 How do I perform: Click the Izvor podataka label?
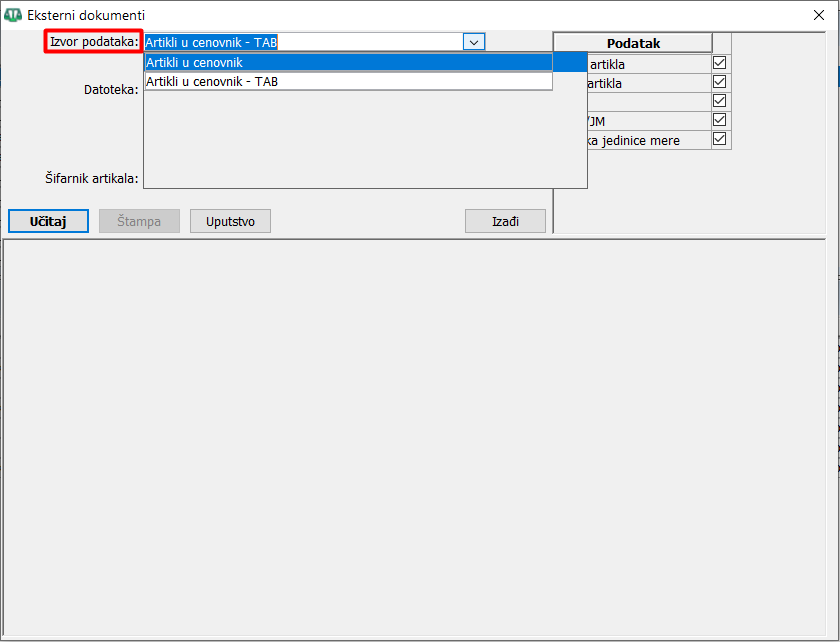click(x=93, y=42)
